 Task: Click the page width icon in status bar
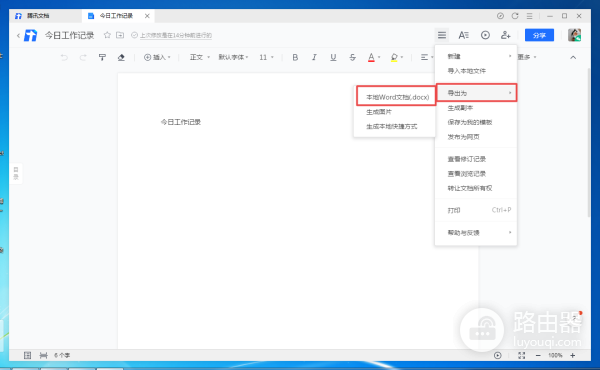tap(44, 355)
